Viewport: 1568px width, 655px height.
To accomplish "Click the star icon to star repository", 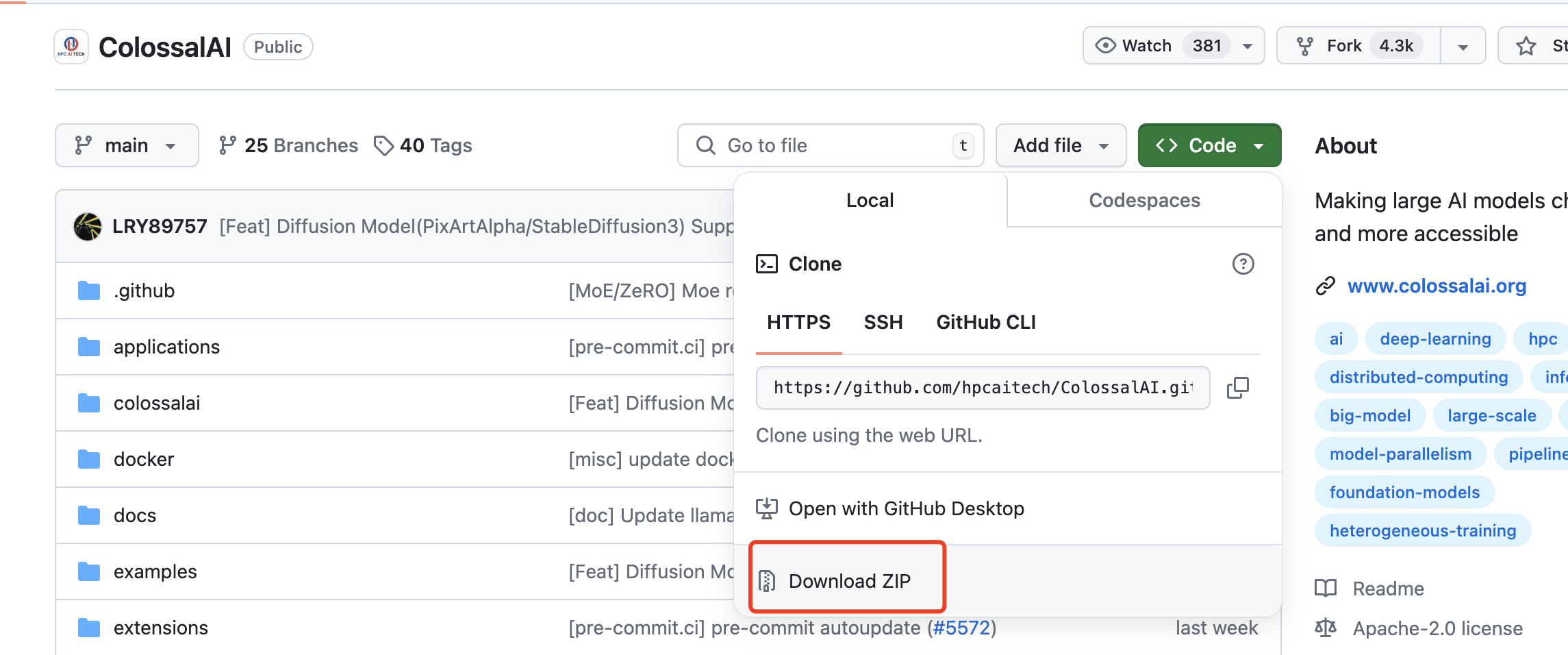I will point(1526,46).
